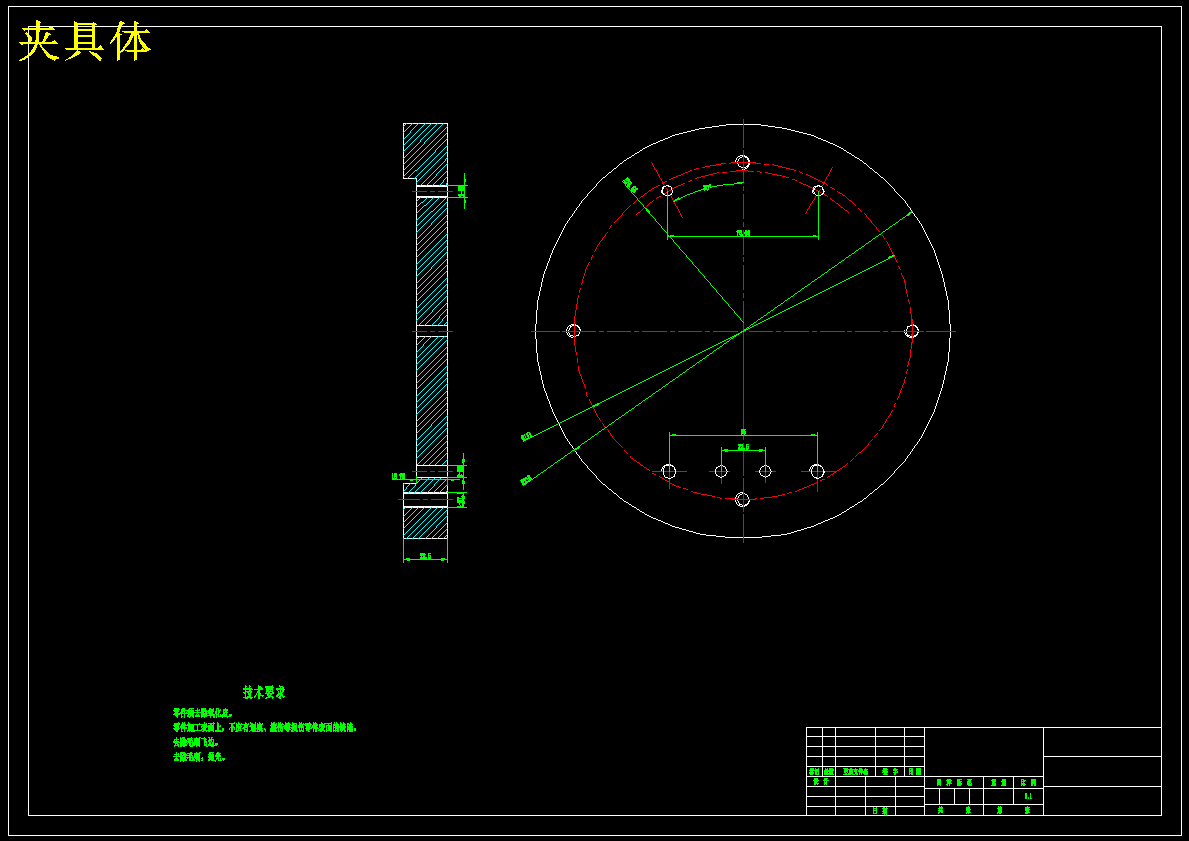Click the upper-right hole on the red bolt circle
This screenshot has height=841, width=1189.
click(818, 190)
